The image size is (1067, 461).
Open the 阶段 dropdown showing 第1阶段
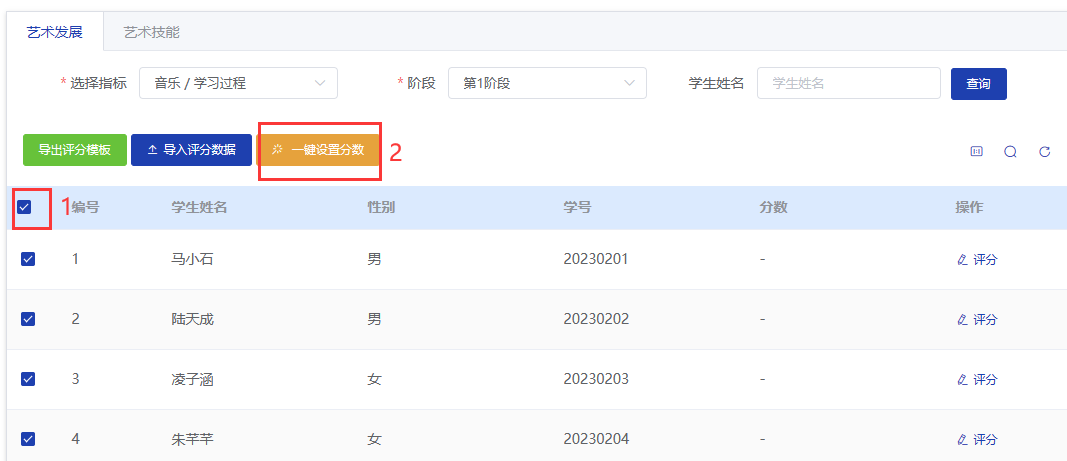coord(547,83)
